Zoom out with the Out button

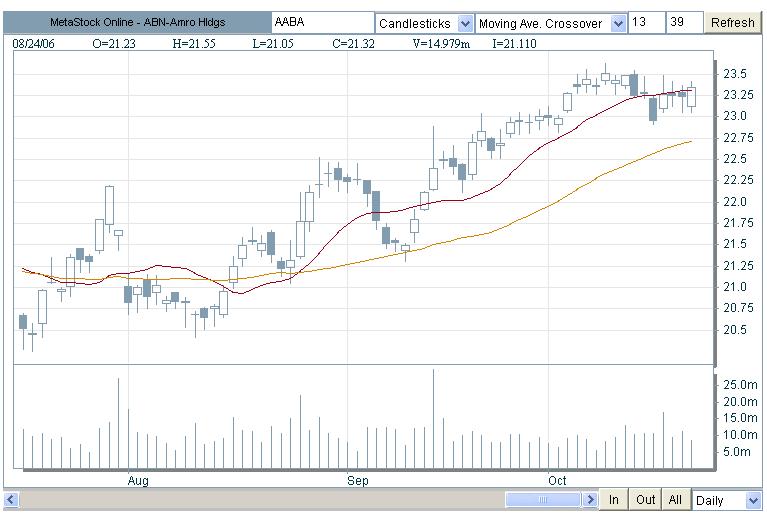click(645, 499)
